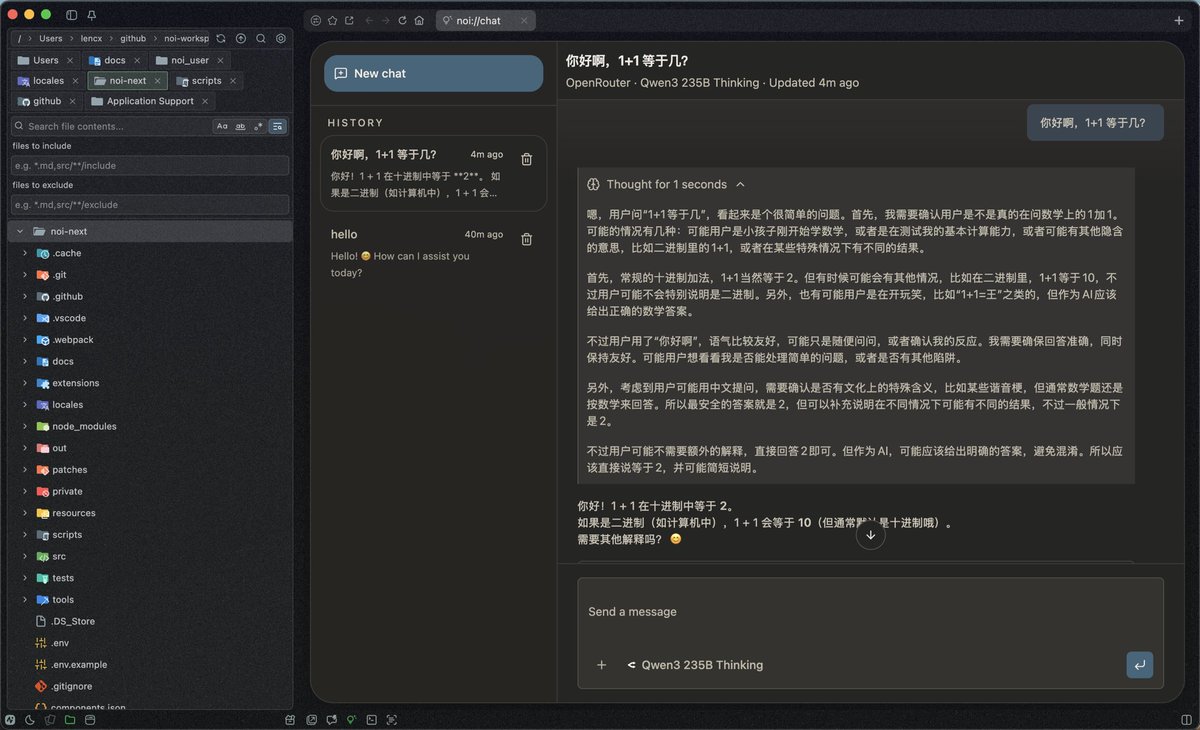Viewport: 1200px width, 730px height.
Task: Click the gift icon in bottom bar
Action: coord(291,720)
